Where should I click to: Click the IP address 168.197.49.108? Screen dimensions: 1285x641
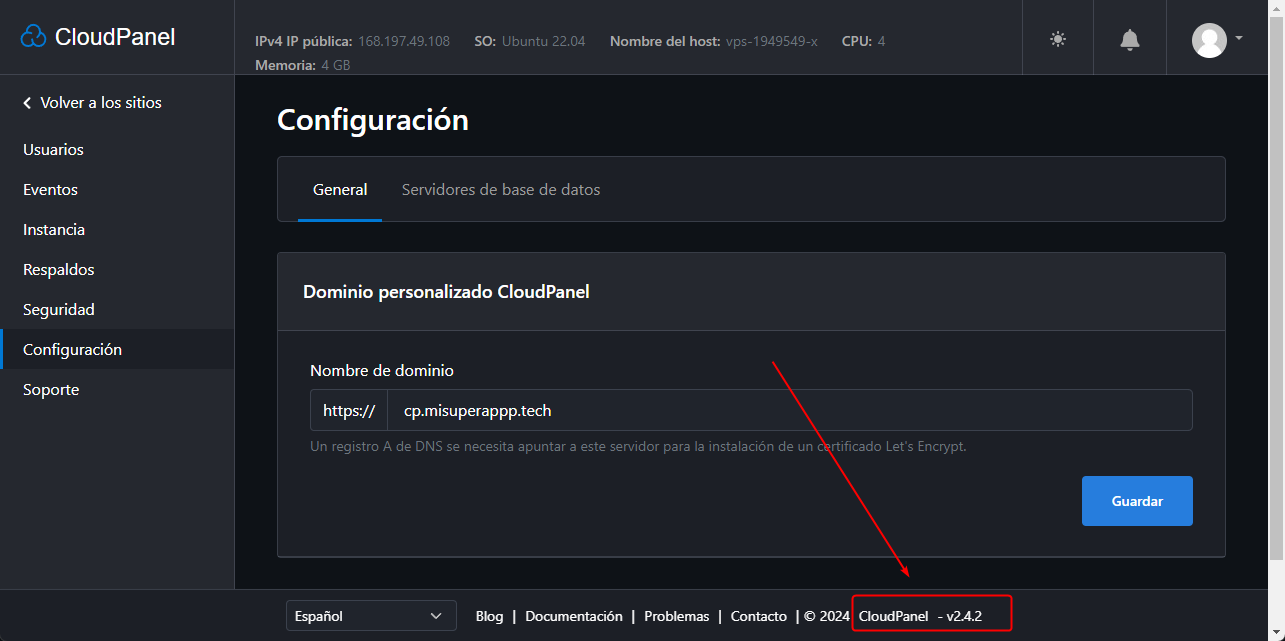click(x=404, y=41)
